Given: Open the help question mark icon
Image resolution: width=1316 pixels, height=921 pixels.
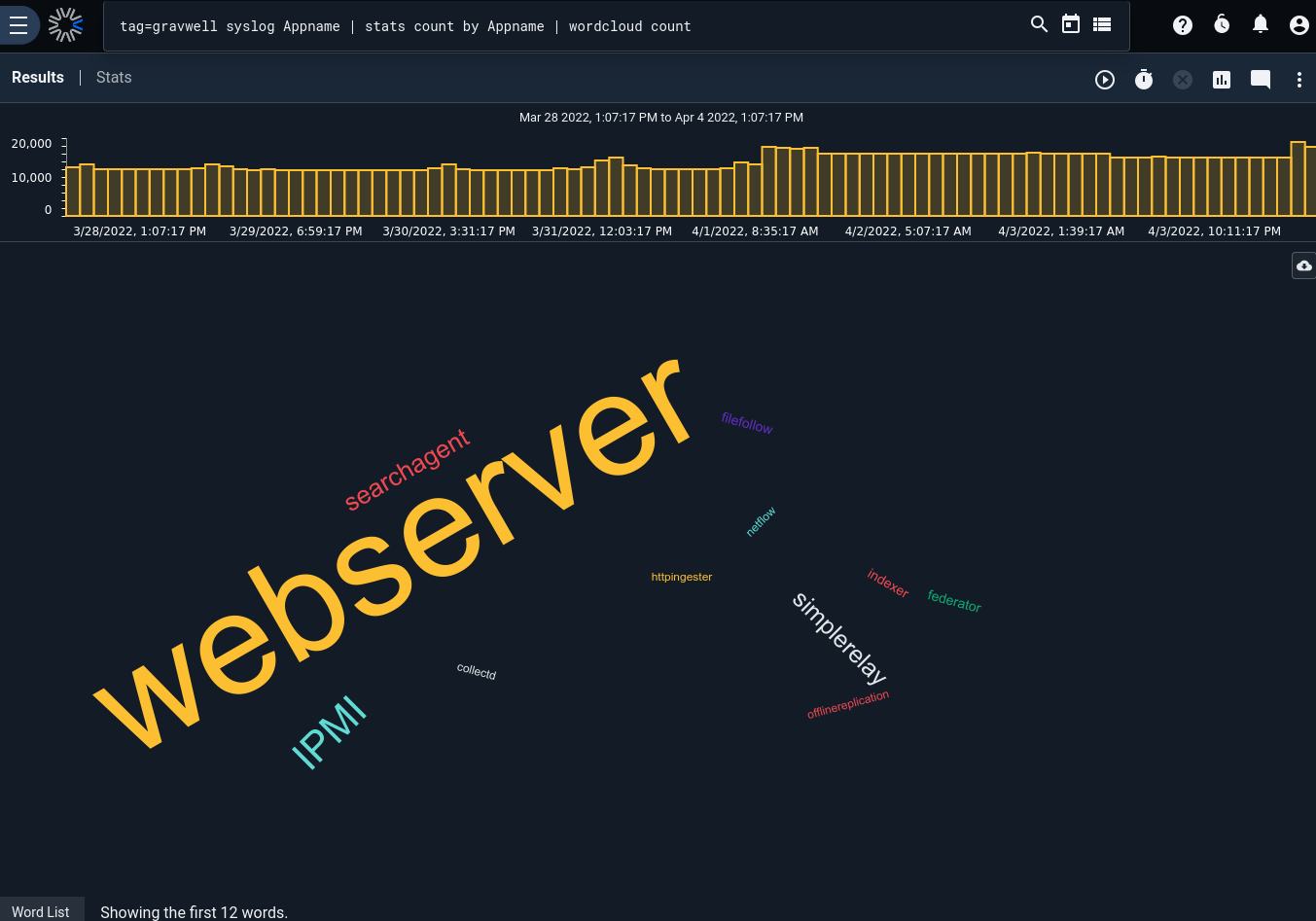Looking at the screenshot, I should point(1182,25).
